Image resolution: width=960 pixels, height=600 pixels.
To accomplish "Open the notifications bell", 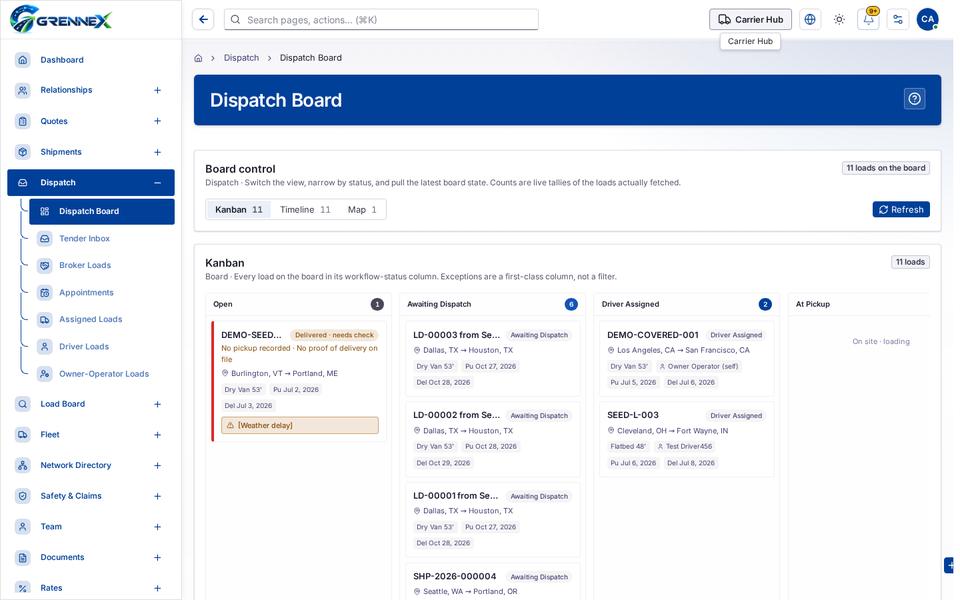I will [x=869, y=20].
